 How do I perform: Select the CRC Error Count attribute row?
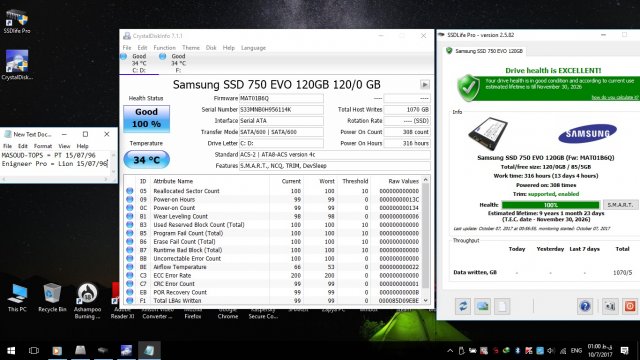[273, 284]
